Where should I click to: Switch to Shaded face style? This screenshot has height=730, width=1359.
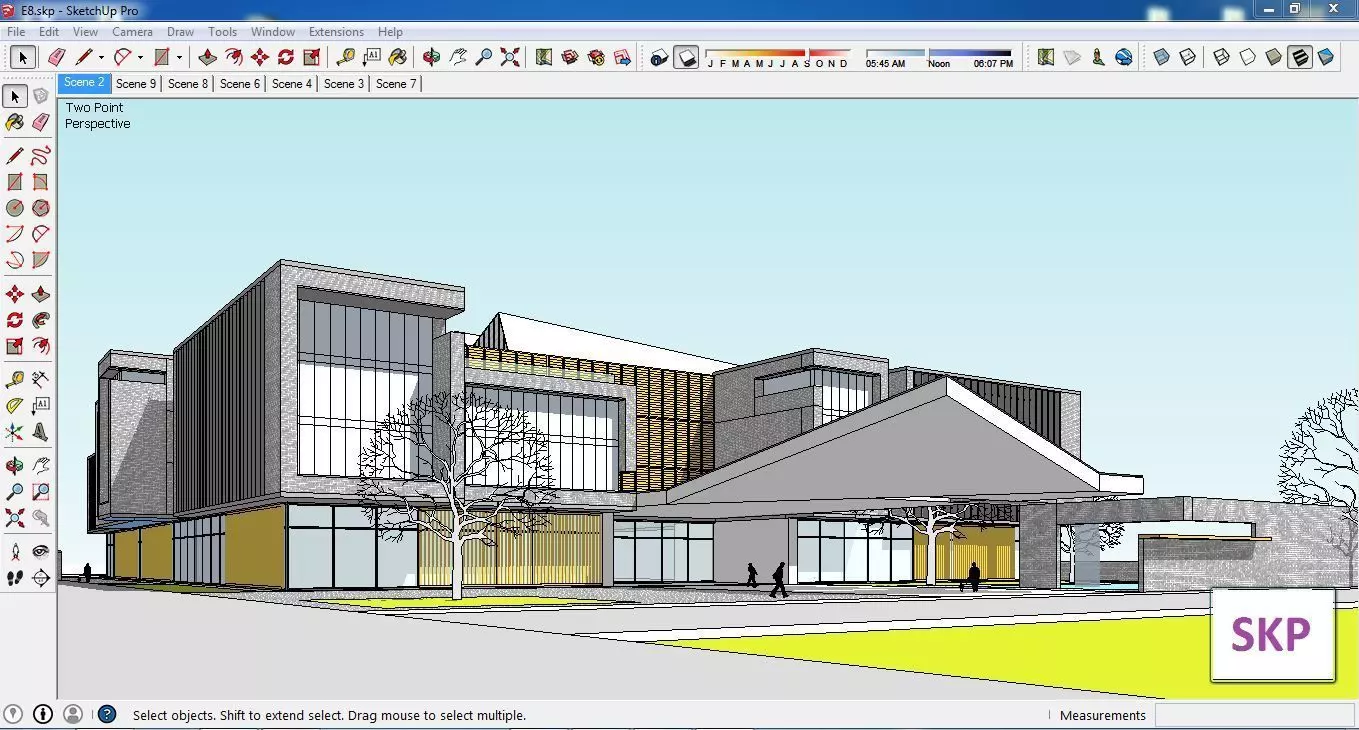[x=1273, y=57]
